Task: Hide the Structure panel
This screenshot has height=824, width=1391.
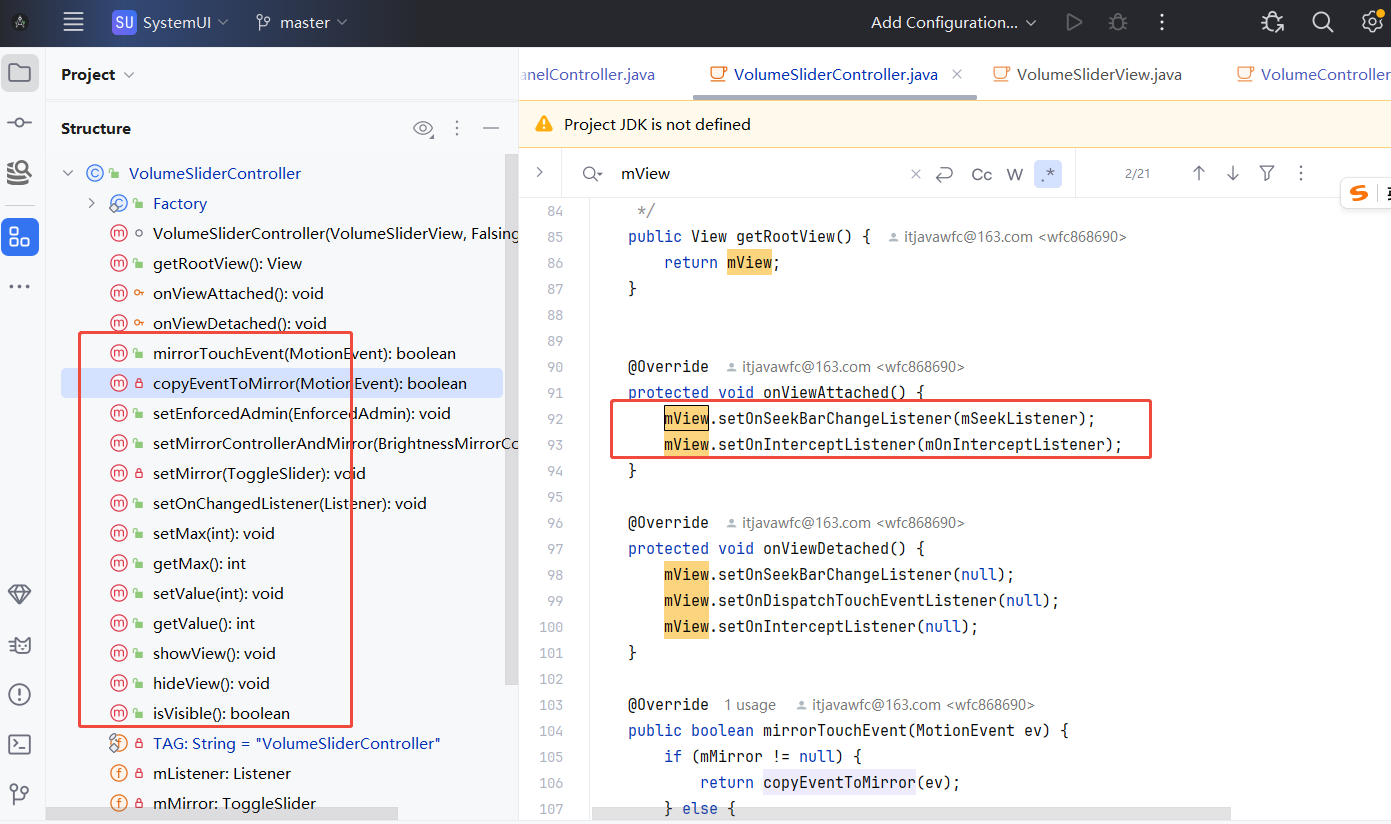Action: click(x=491, y=128)
